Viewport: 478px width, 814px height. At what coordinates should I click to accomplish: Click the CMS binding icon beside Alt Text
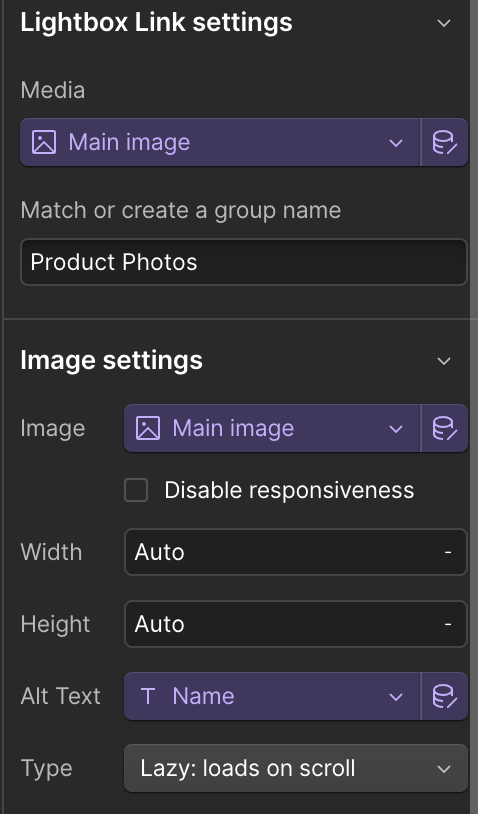[x=445, y=696]
